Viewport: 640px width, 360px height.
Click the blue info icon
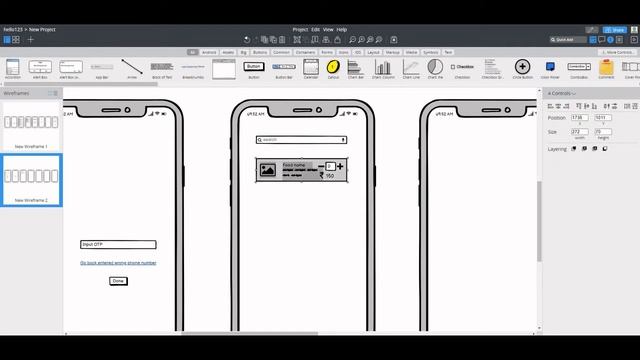click(611, 40)
